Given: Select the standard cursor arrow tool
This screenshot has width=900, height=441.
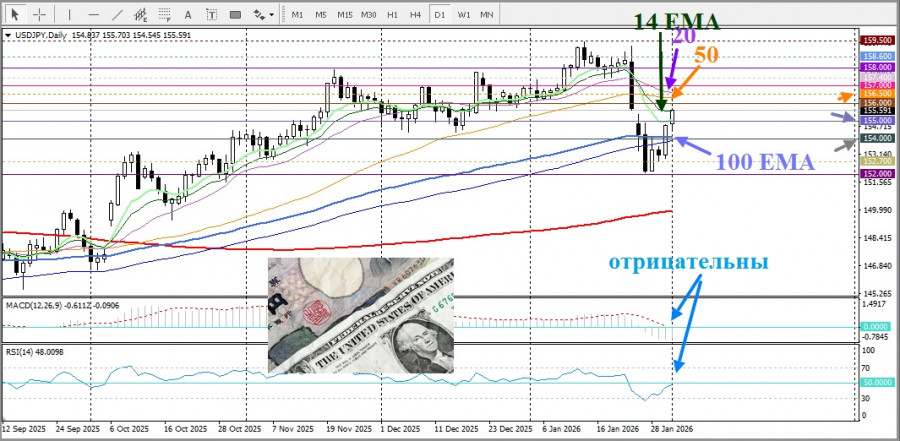Looking at the screenshot, I should [15, 15].
